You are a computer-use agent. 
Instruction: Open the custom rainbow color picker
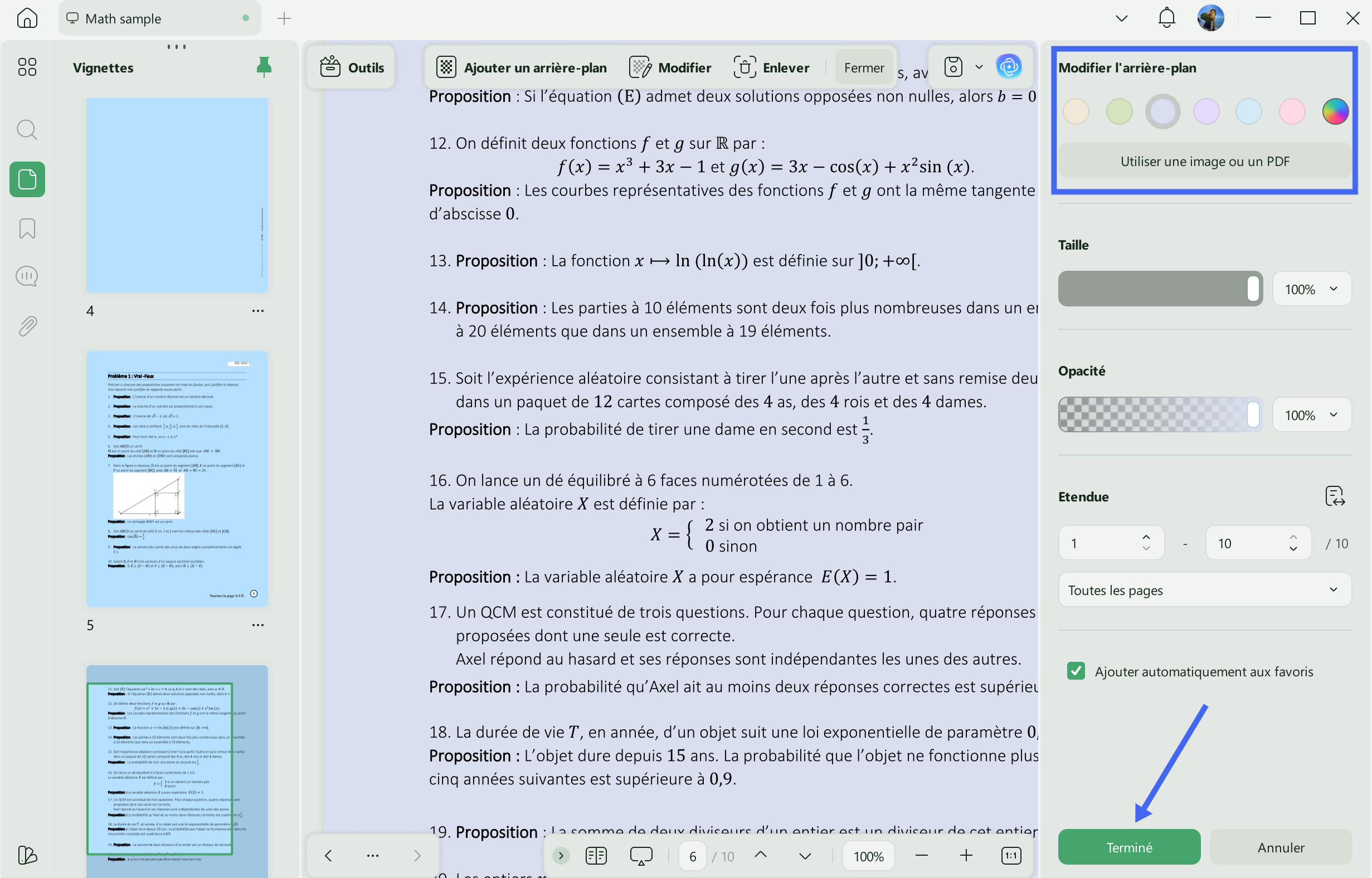(x=1336, y=111)
